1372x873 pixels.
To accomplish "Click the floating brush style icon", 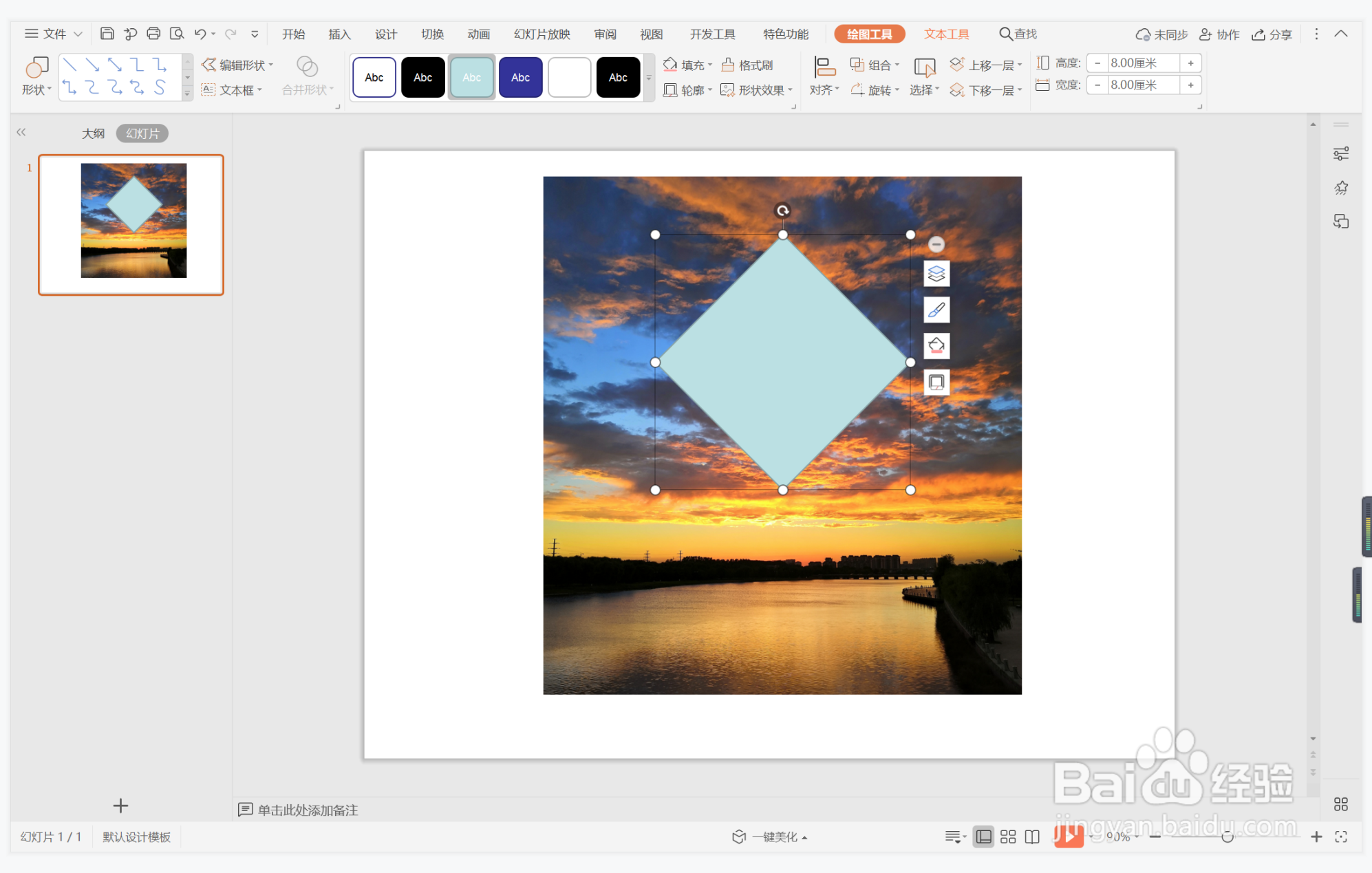I will [936, 310].
